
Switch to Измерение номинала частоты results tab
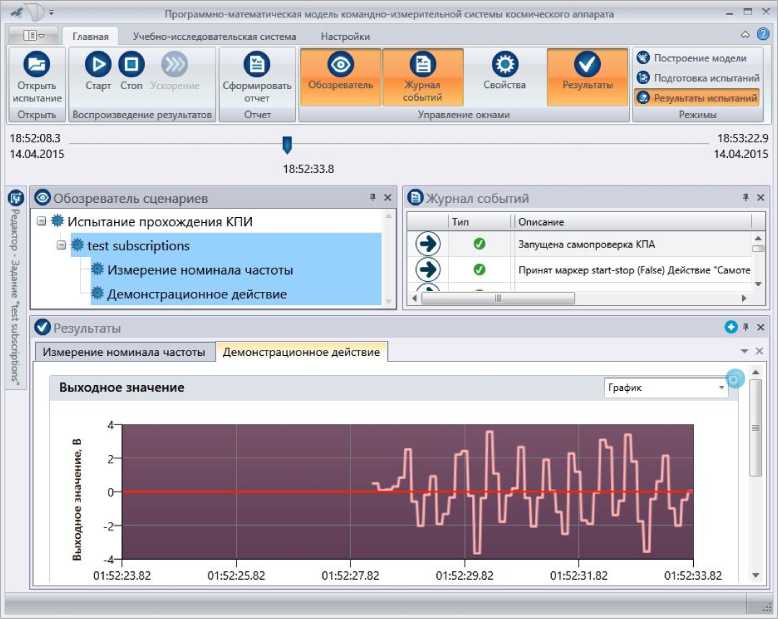click(x=125, y=352)
